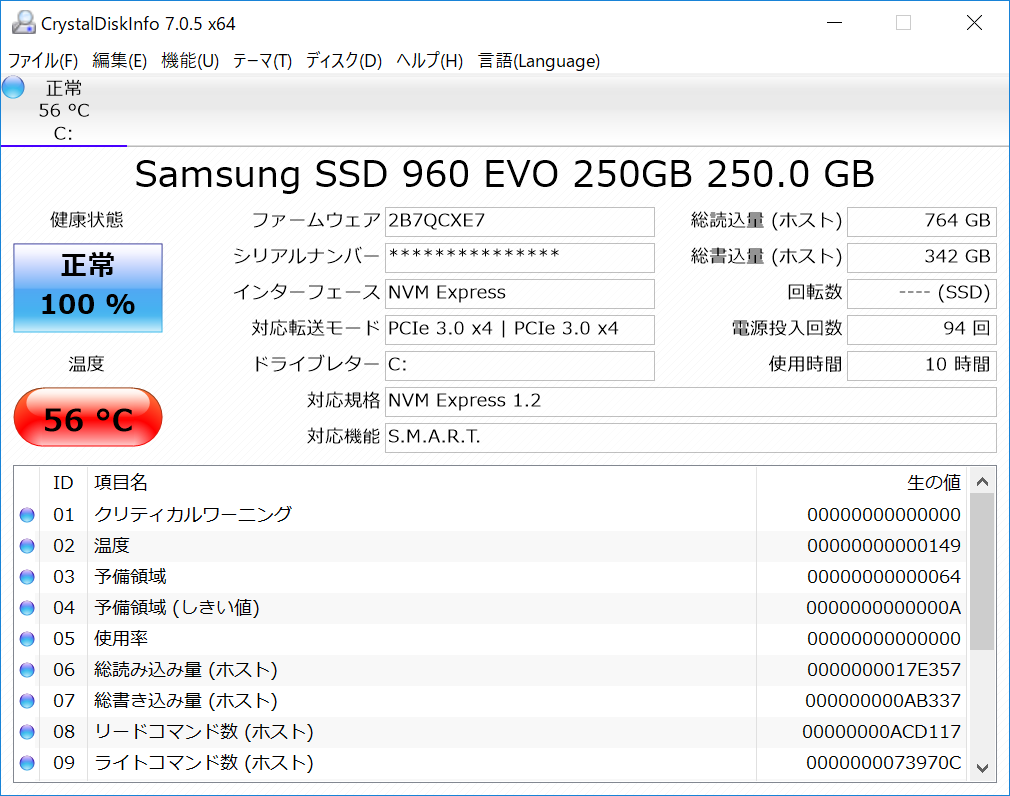Image resolution: width=1010 pixels, height=796 pixels.
Task: Click the ---- (SSD) rotation rate value
Action: (922, 294)
